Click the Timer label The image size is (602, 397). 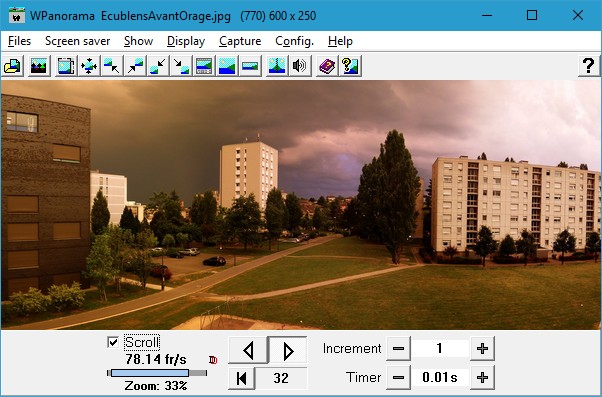[x=364, y=377]
